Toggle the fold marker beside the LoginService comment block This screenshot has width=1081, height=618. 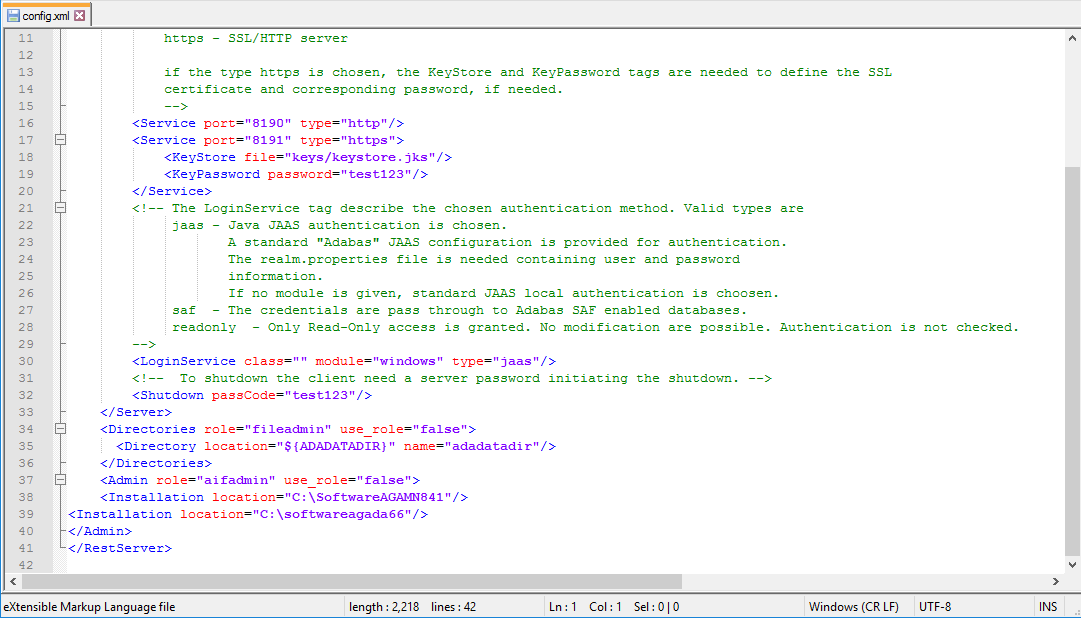click(60, 207)
